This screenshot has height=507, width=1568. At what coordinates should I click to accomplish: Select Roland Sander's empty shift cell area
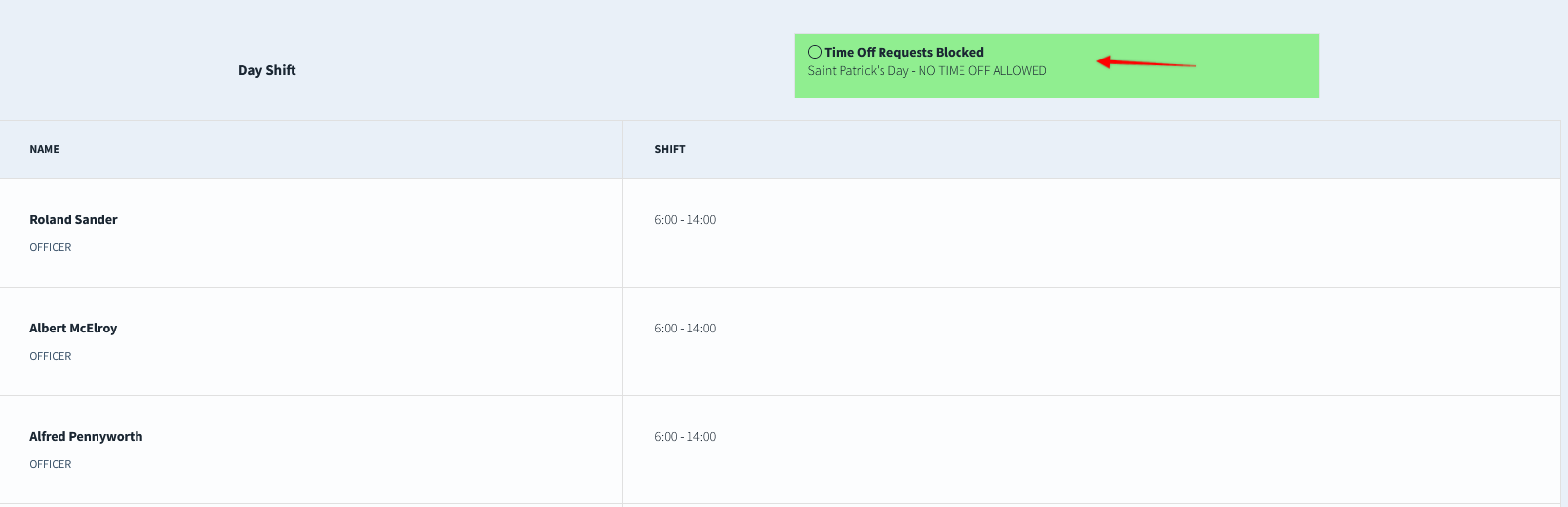click(x=1091, y=233)
